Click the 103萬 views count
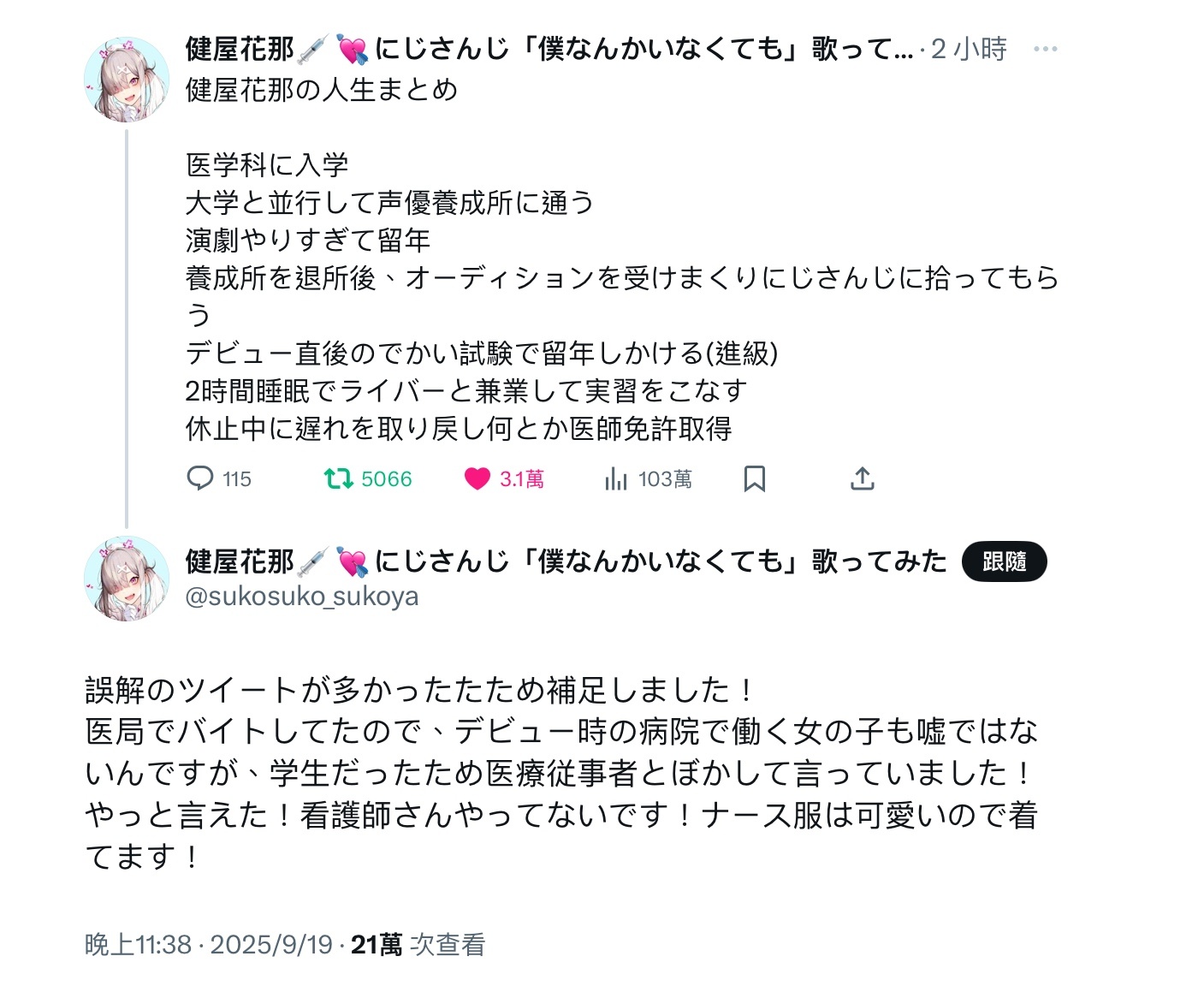This screenshot has height=986, width=1204. pos(665,479)
